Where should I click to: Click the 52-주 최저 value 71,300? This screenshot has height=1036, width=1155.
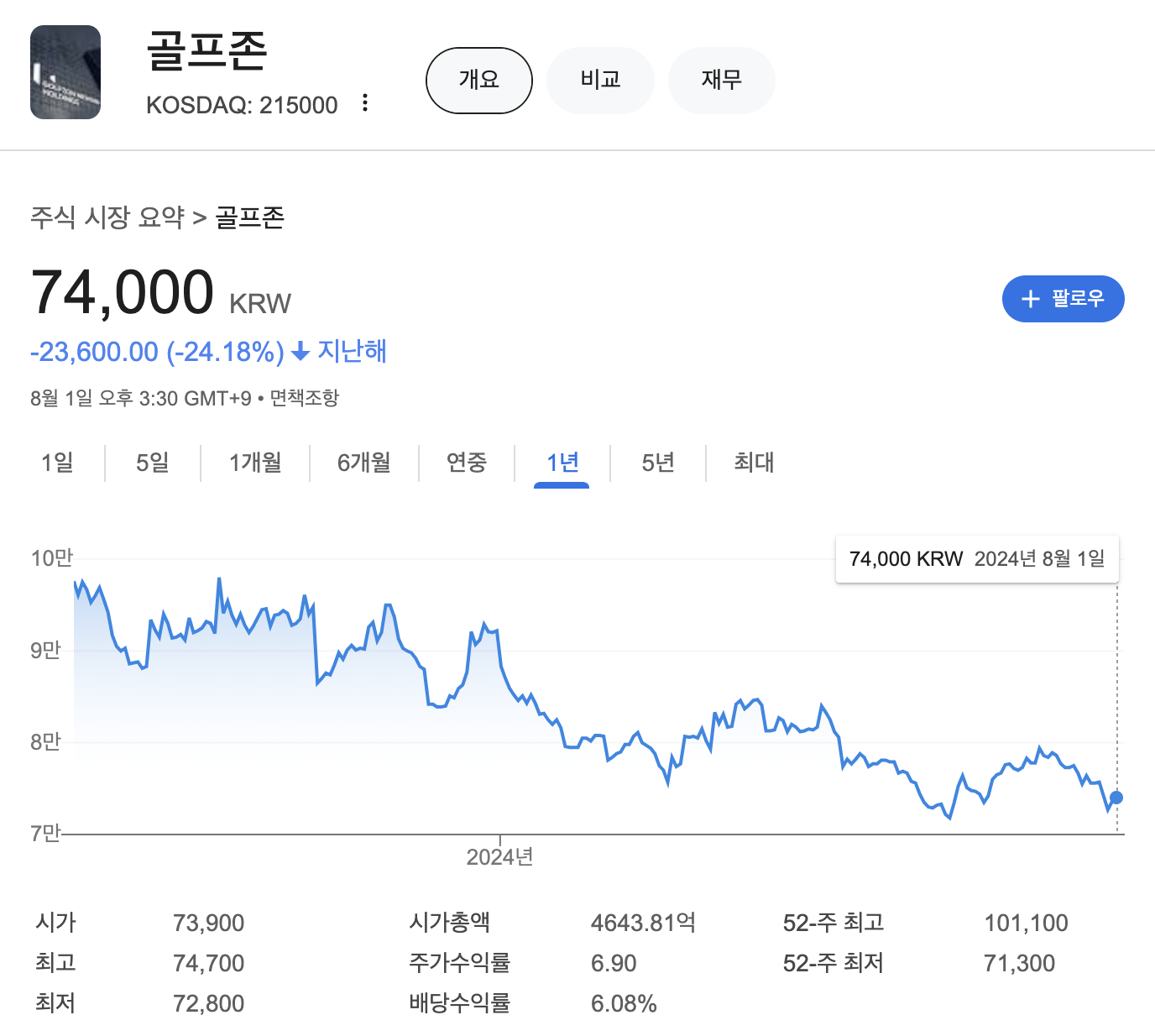[1019, 964]
